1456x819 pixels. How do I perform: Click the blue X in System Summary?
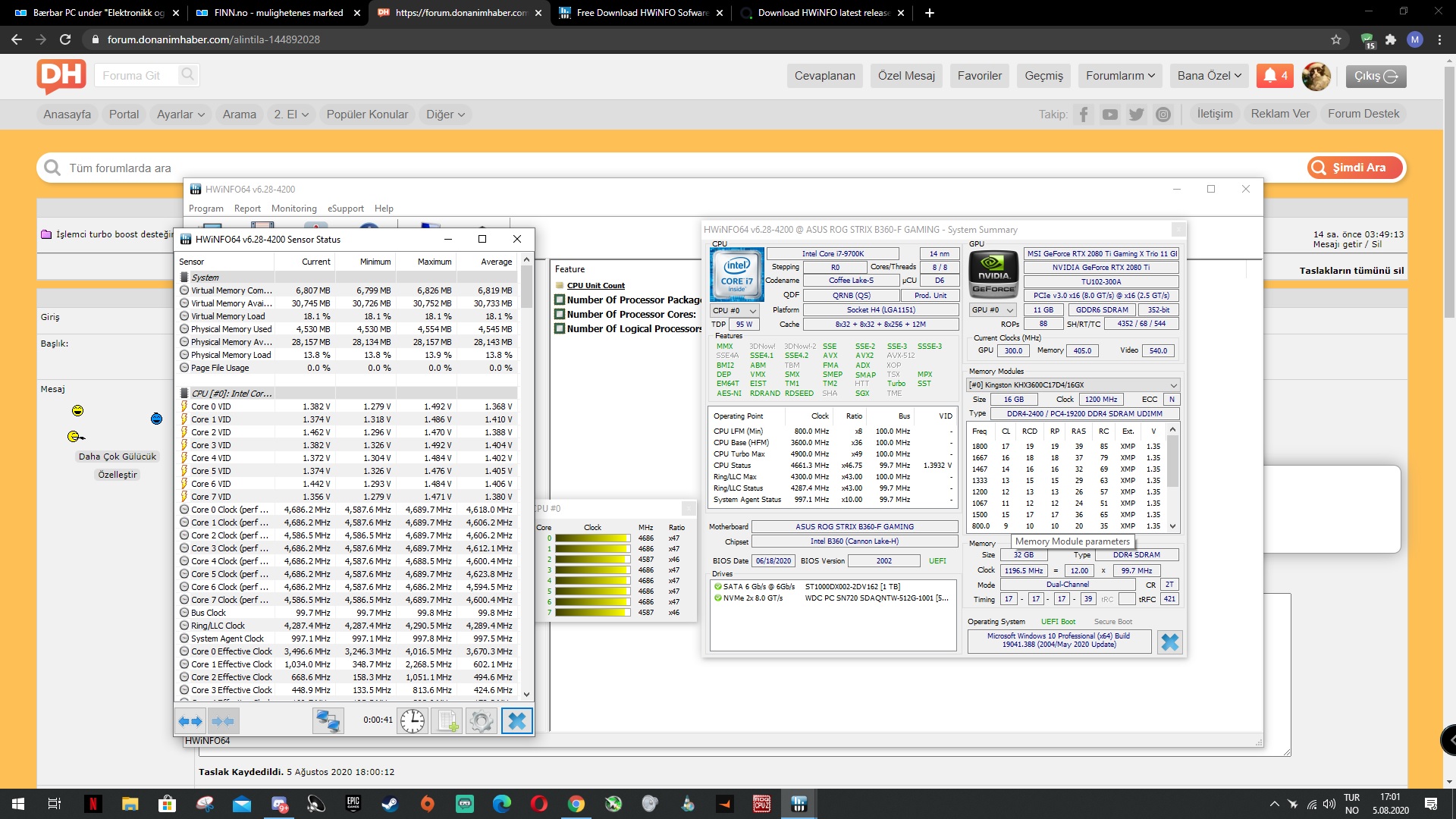pos(1170,642)
